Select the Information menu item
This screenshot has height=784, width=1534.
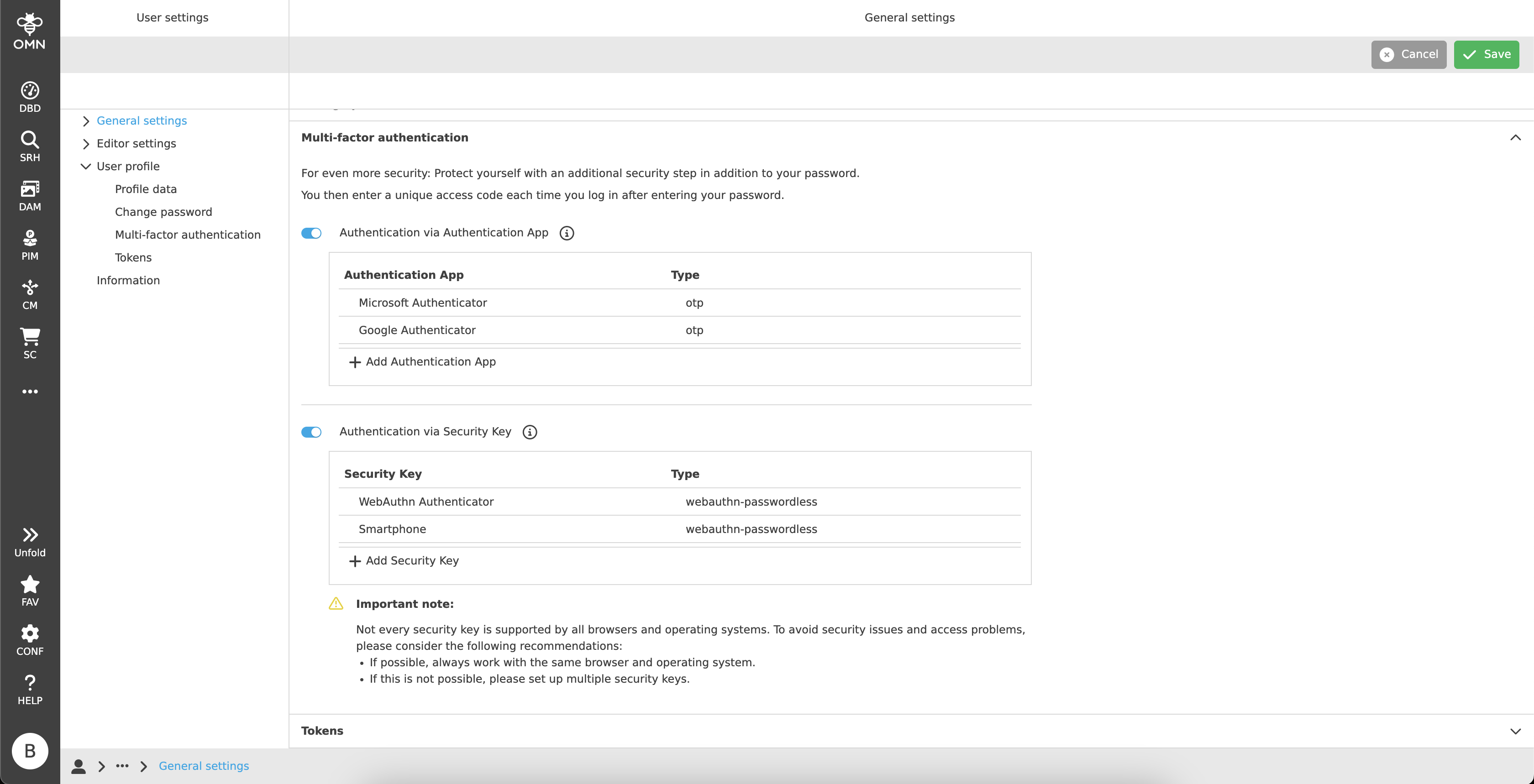tap(128, 280)
